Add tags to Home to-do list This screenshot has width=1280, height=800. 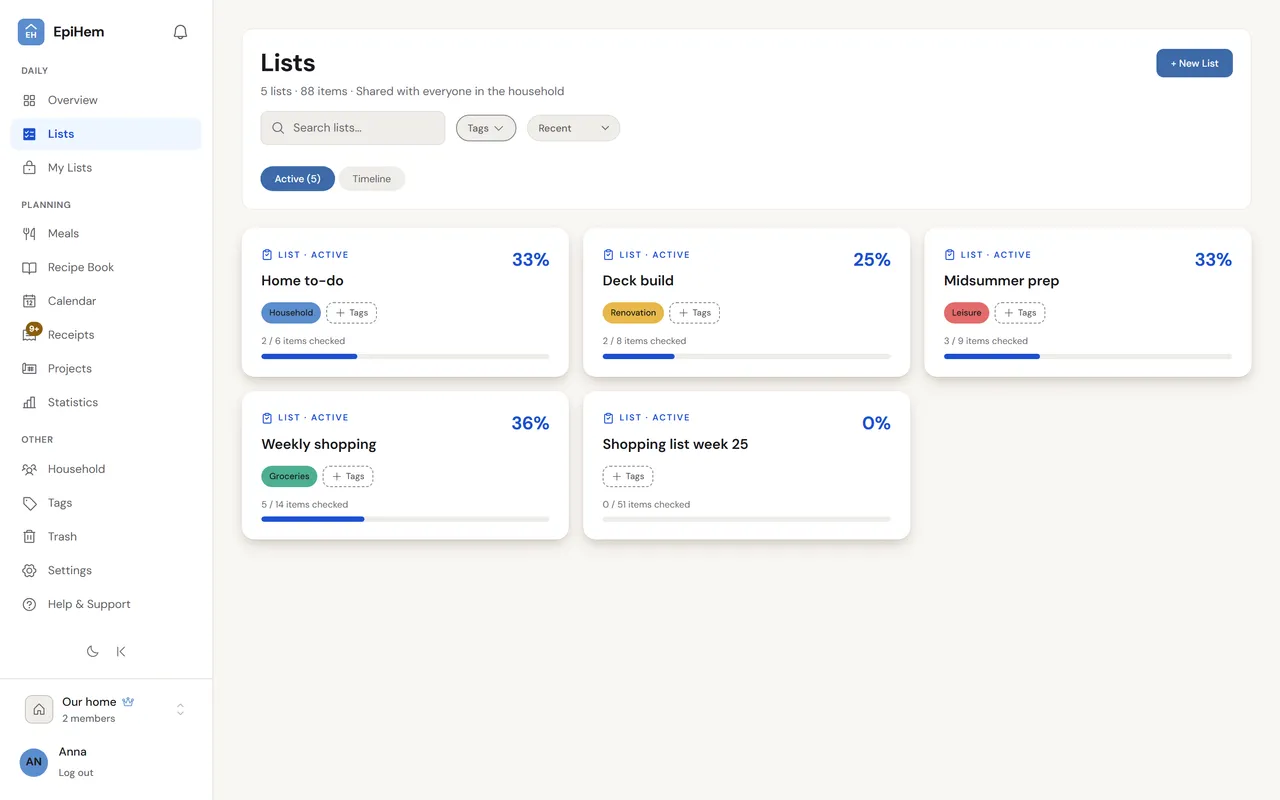(x=351, y=313)
